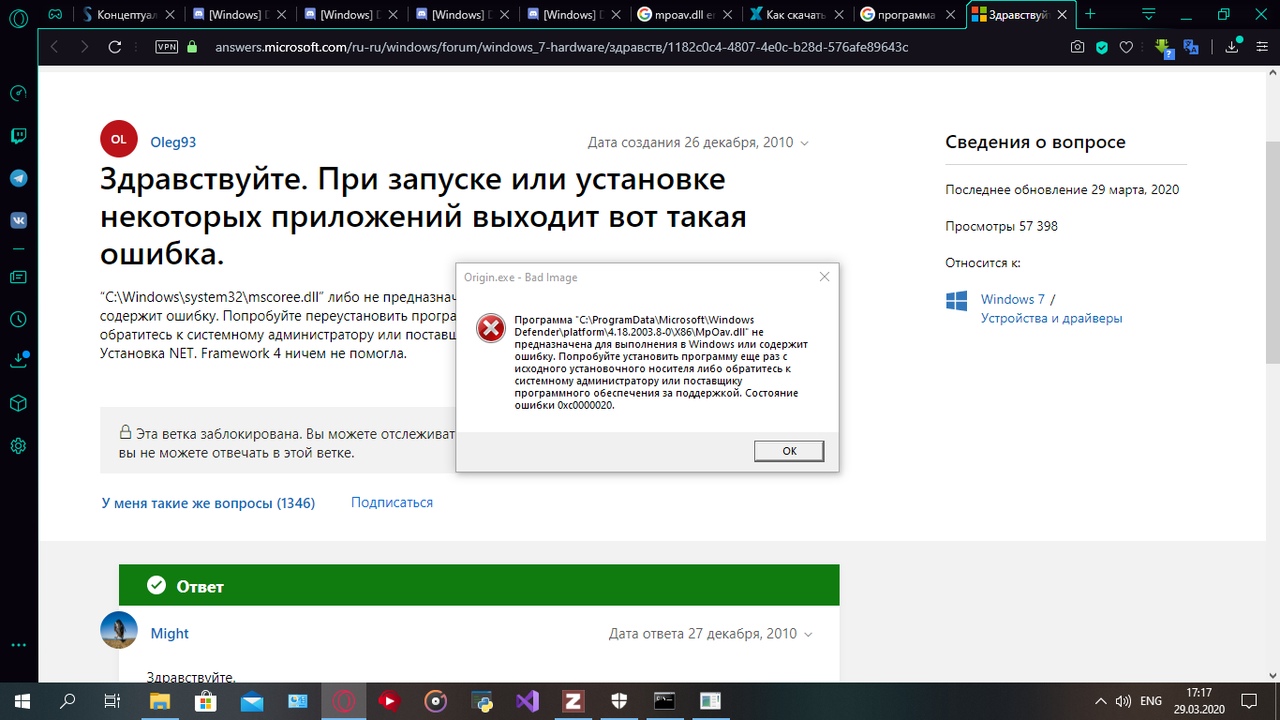Switch ENG input language
Image resolution: width=1280 pixels, height=720 pixels.
click(1151, 701)
